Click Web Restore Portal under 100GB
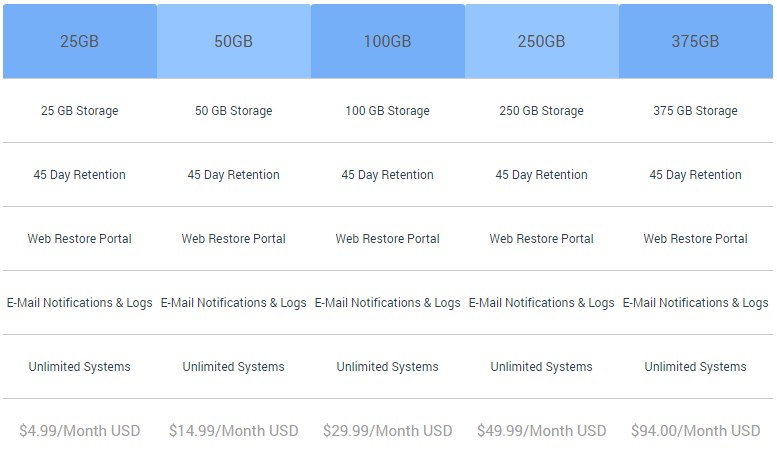The image size is (777, 459). [388, 238]
